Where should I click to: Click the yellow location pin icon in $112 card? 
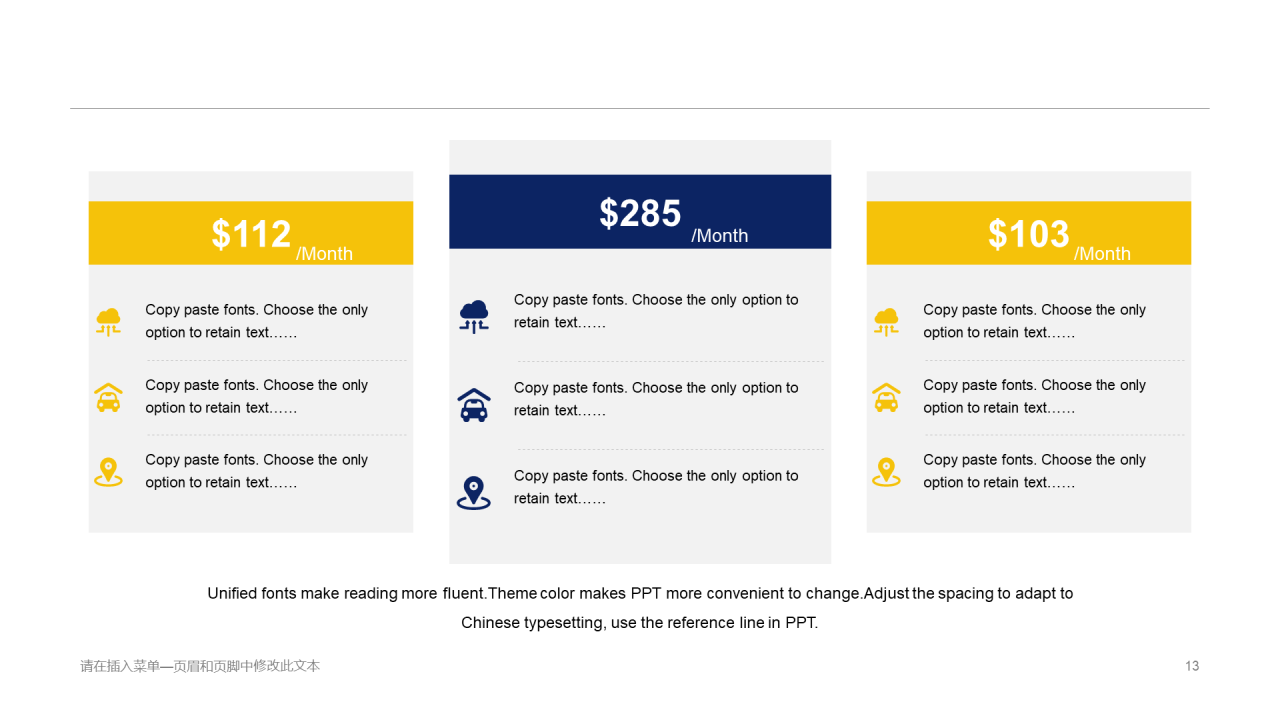point(108,472)
